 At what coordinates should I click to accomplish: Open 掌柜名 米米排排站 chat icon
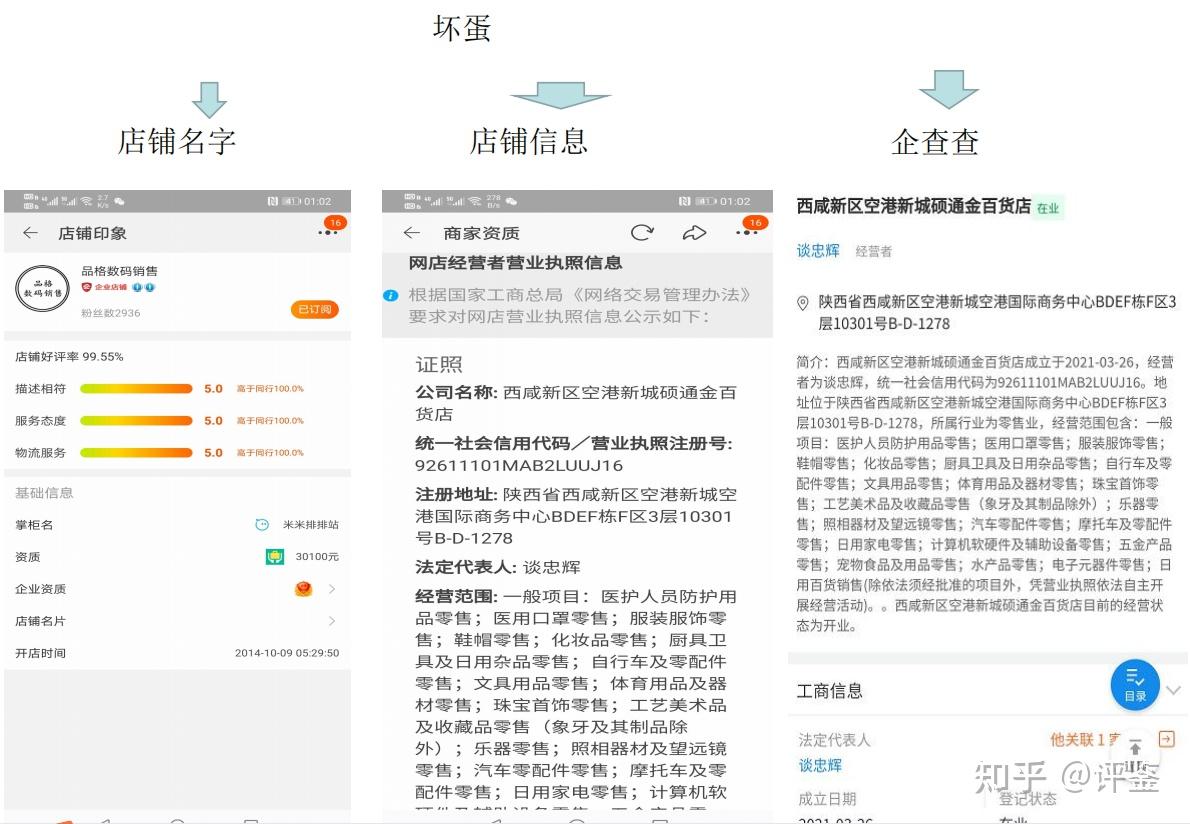[x=262, y=524]
